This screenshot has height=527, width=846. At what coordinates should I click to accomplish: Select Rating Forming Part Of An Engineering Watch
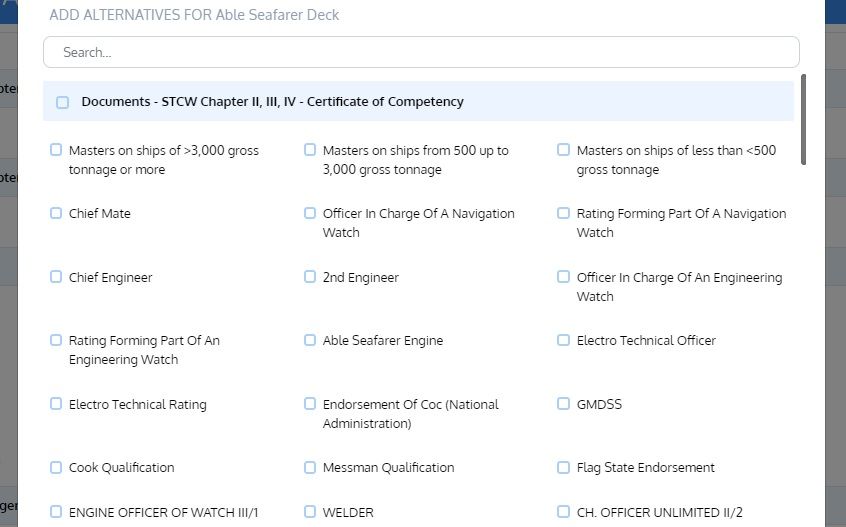[x=56, y=340]
